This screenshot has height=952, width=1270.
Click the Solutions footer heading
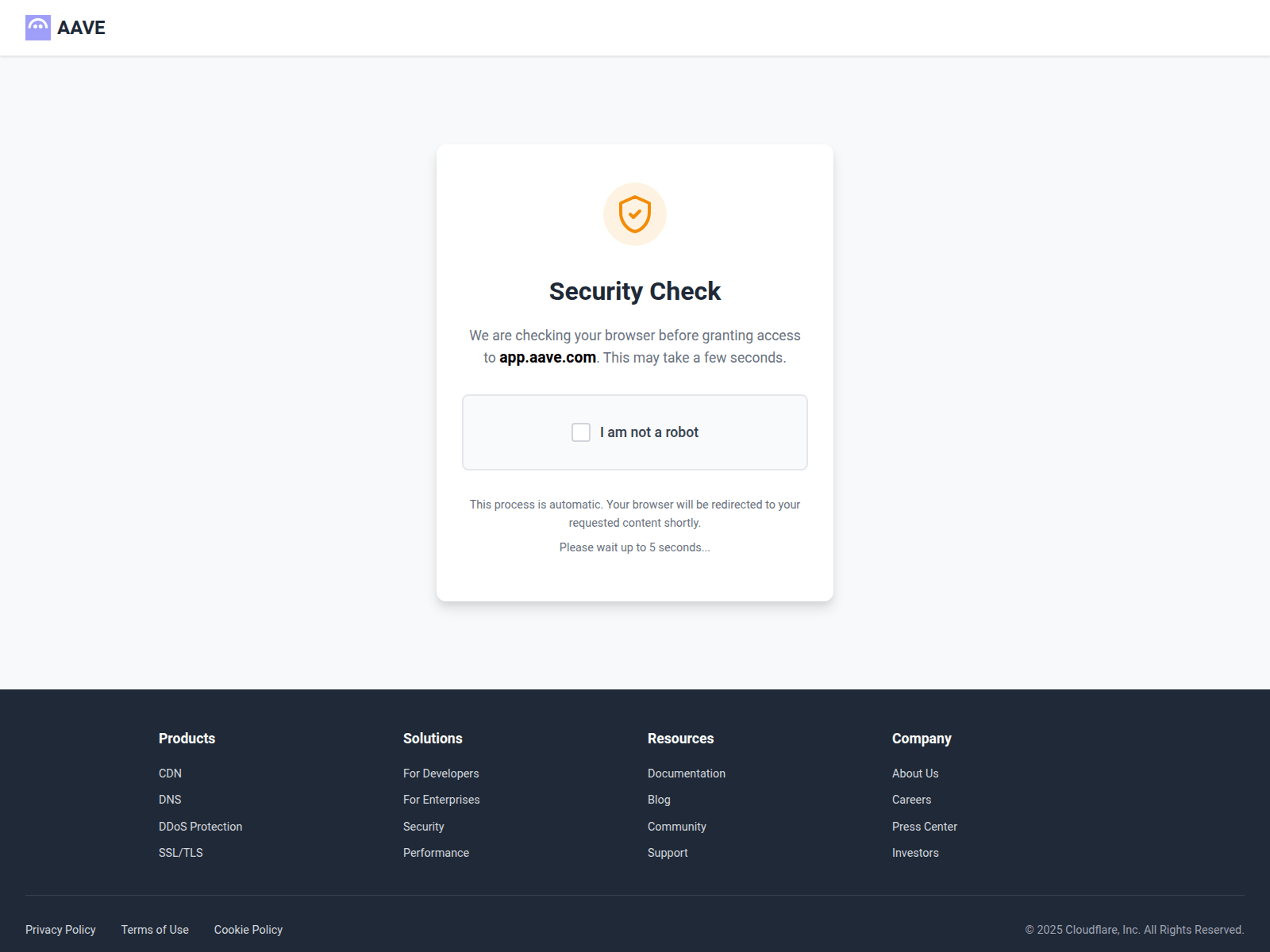(x=433, y=739)
